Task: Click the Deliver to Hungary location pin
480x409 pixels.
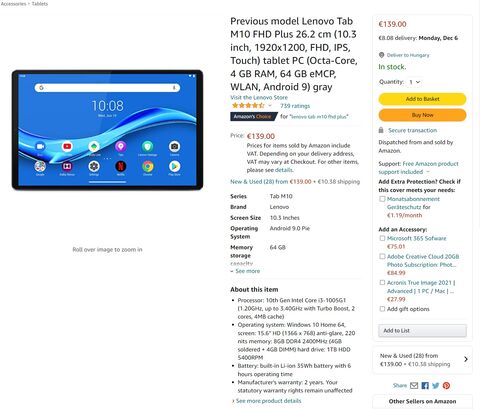Action: (x=381, y=55)
